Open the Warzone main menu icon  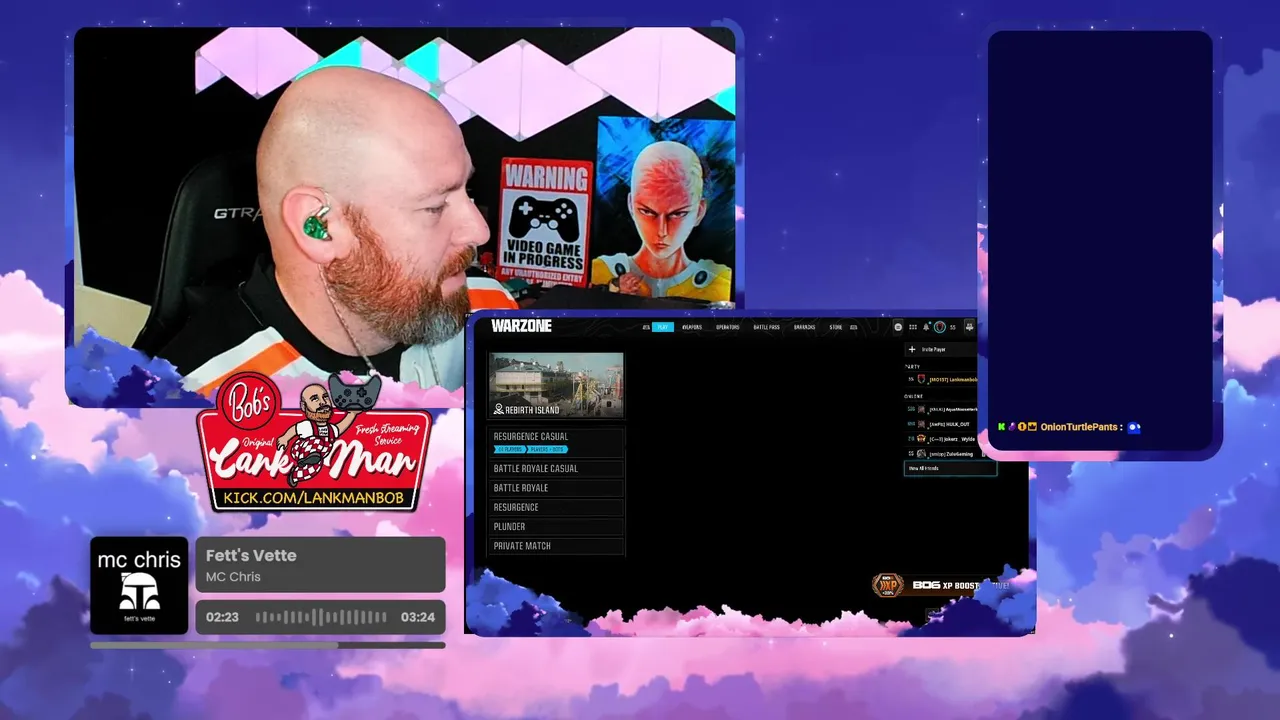pos(898,327)
